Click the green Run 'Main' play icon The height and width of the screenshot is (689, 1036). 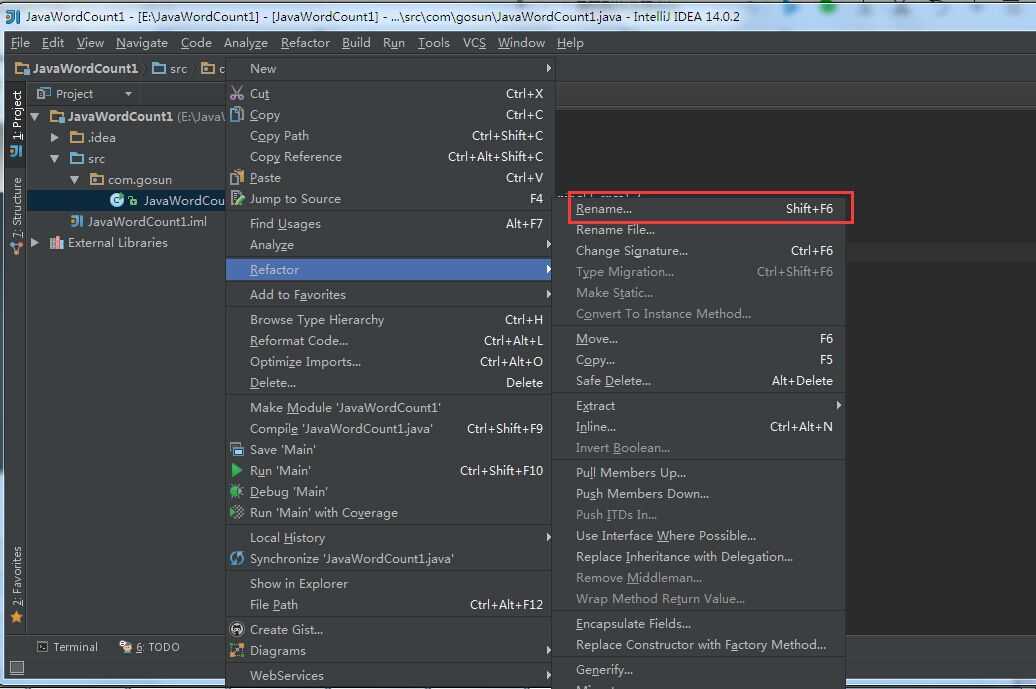point(237,470)
